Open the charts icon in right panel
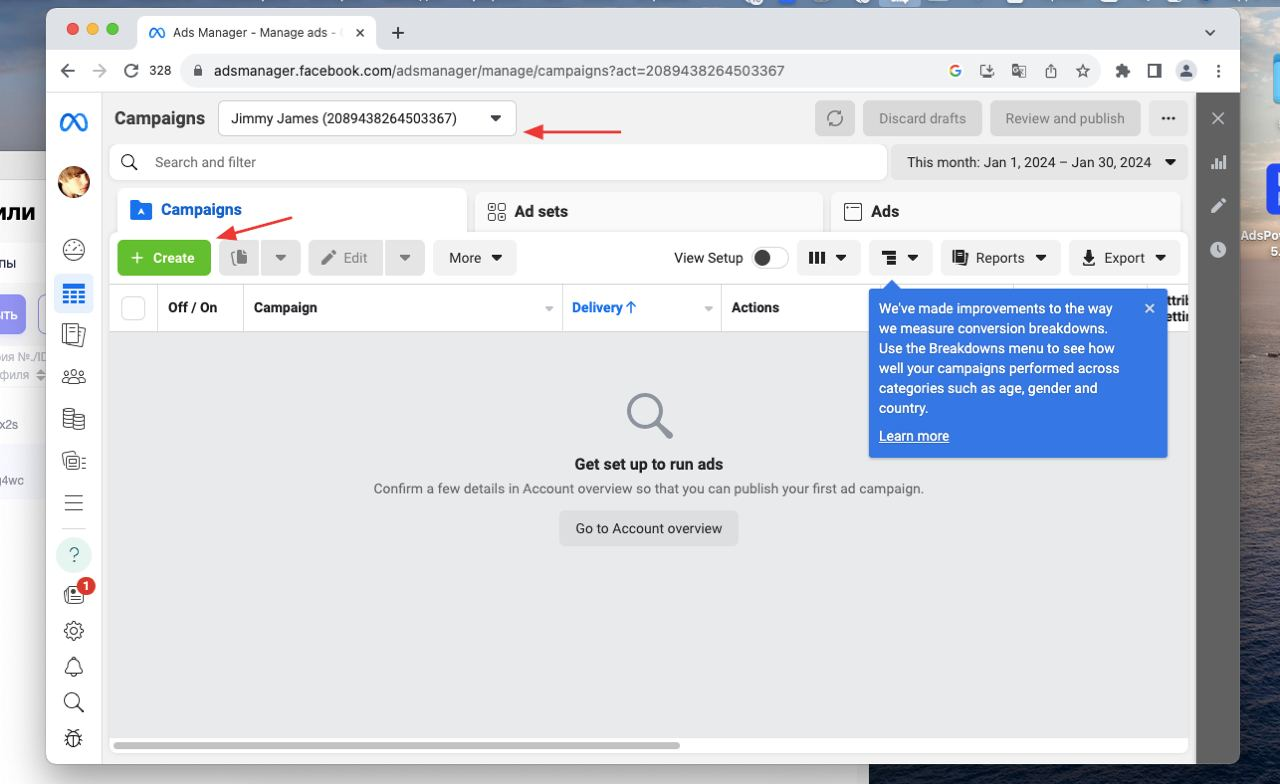The image size is (1280, 784). [x=1218, y=162]
